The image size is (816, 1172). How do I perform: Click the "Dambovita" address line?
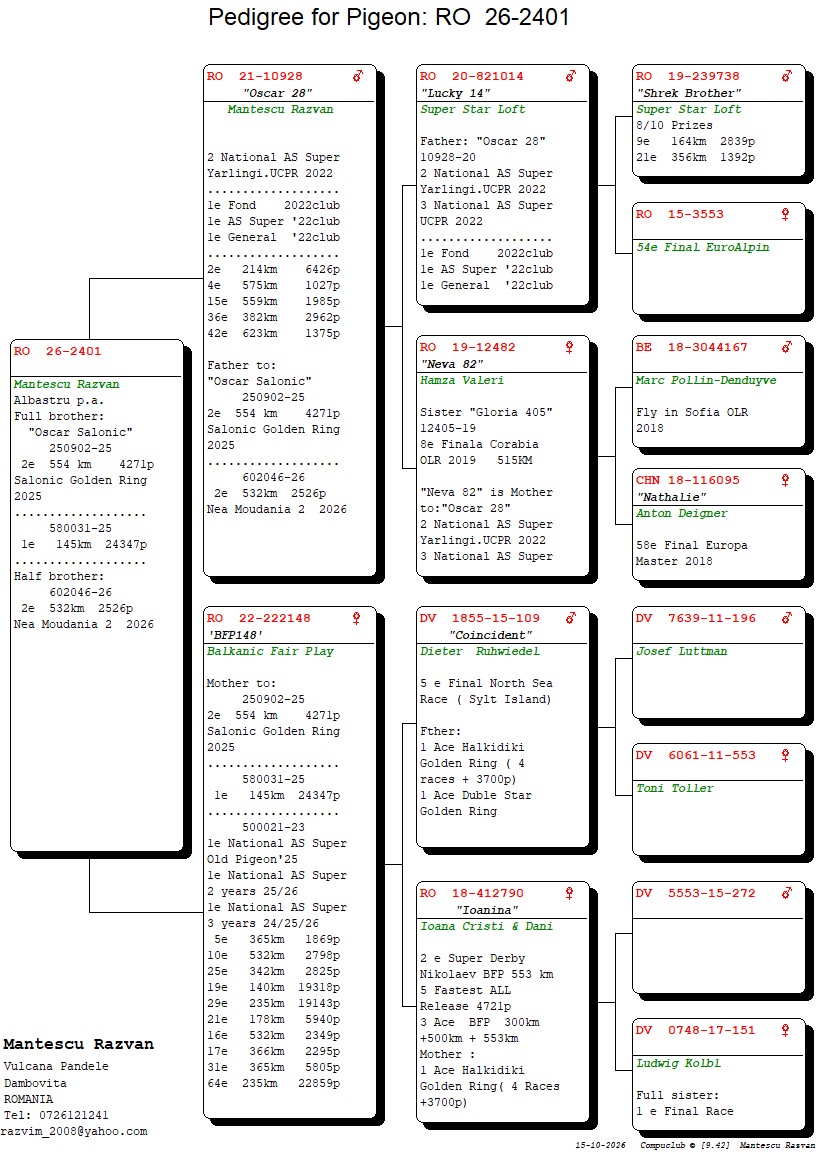point(35,1084)
